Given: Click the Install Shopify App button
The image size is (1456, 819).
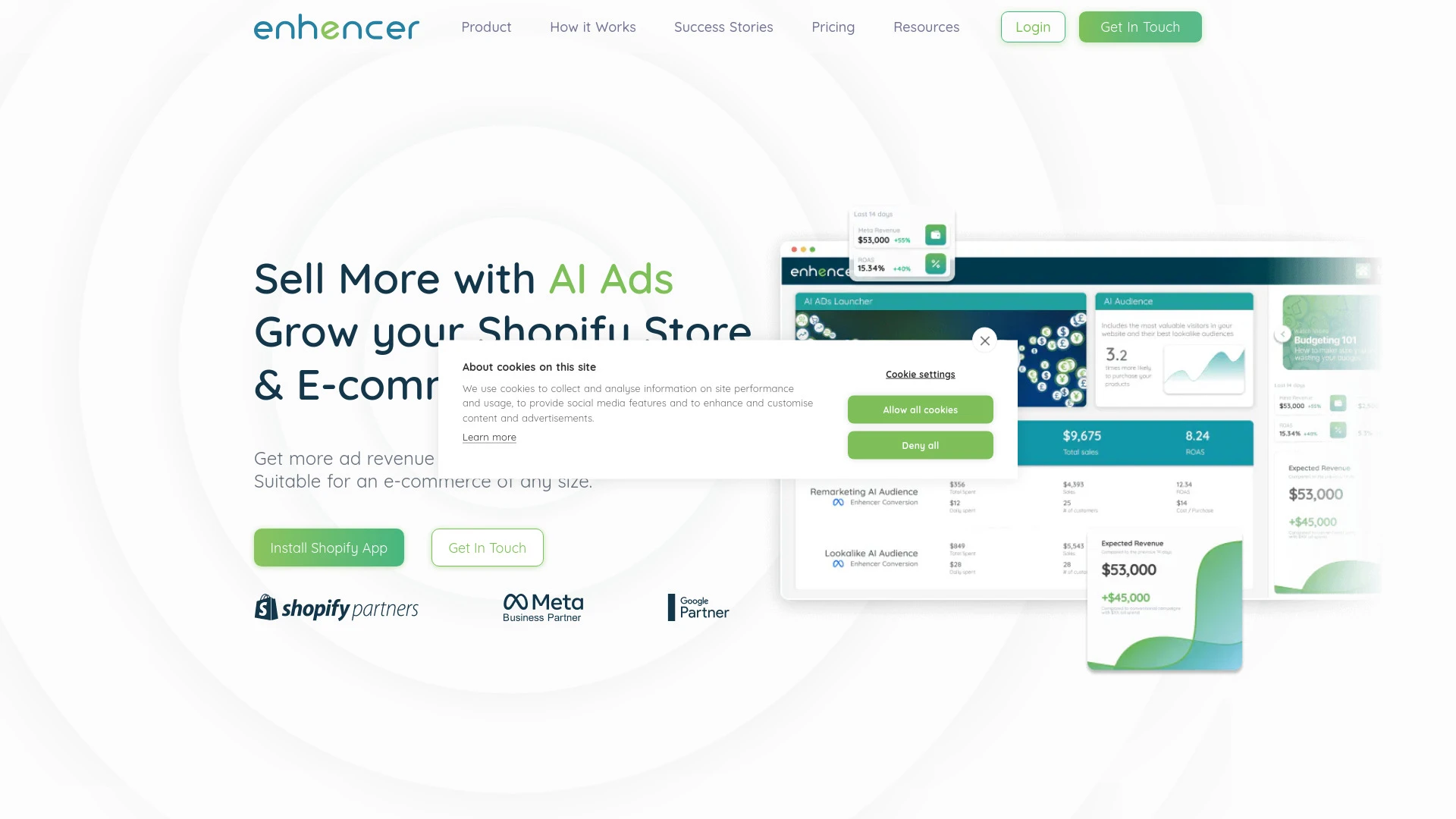Looking at the screenshot, I should 328,547.
